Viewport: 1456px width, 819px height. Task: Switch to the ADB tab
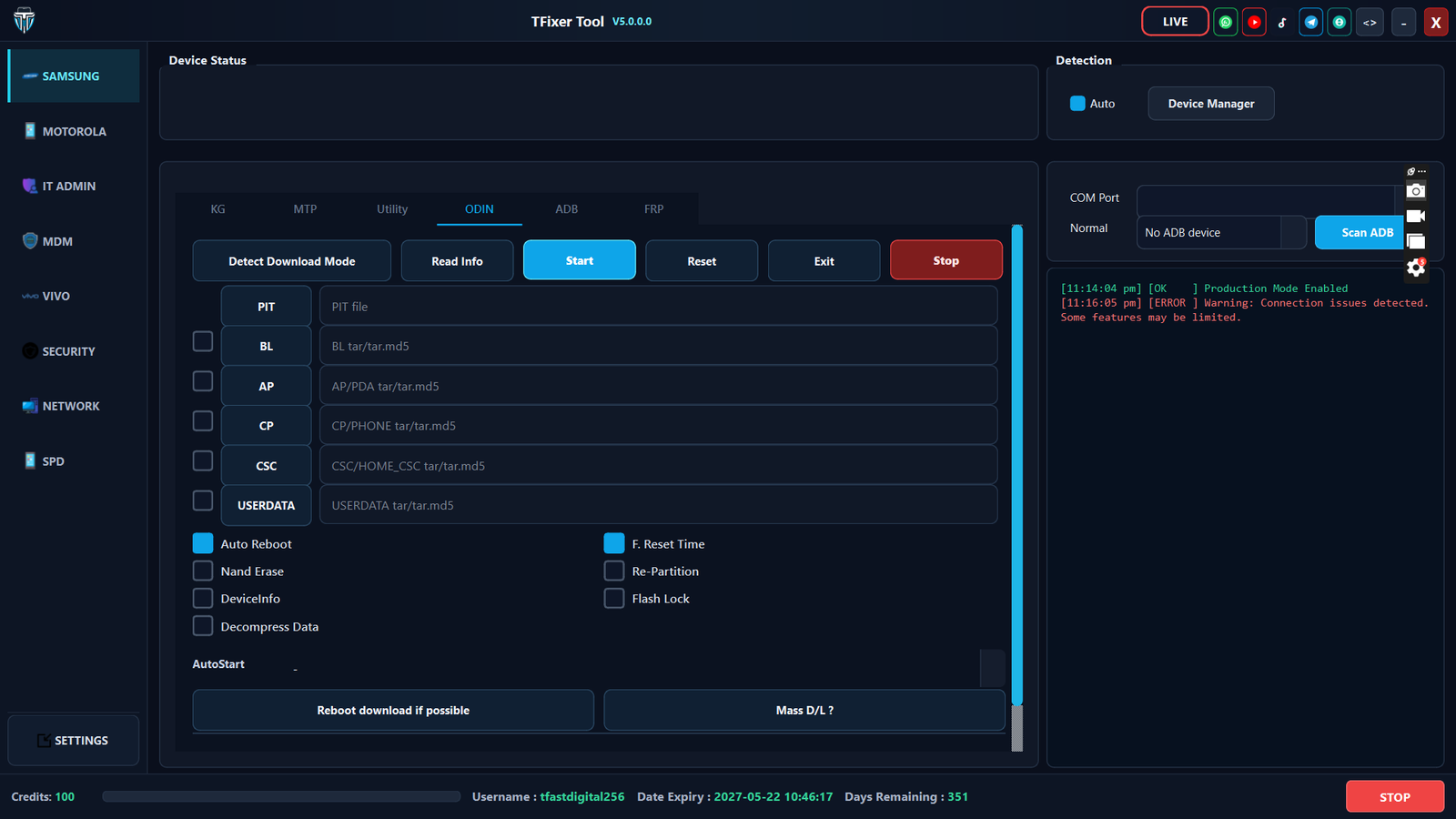(567, 208)
